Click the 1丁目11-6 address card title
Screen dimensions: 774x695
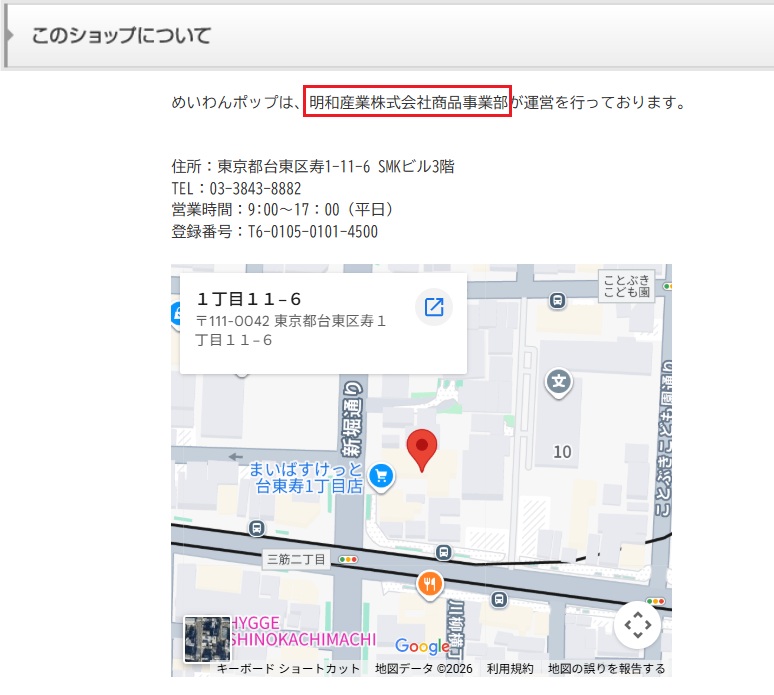249,299
